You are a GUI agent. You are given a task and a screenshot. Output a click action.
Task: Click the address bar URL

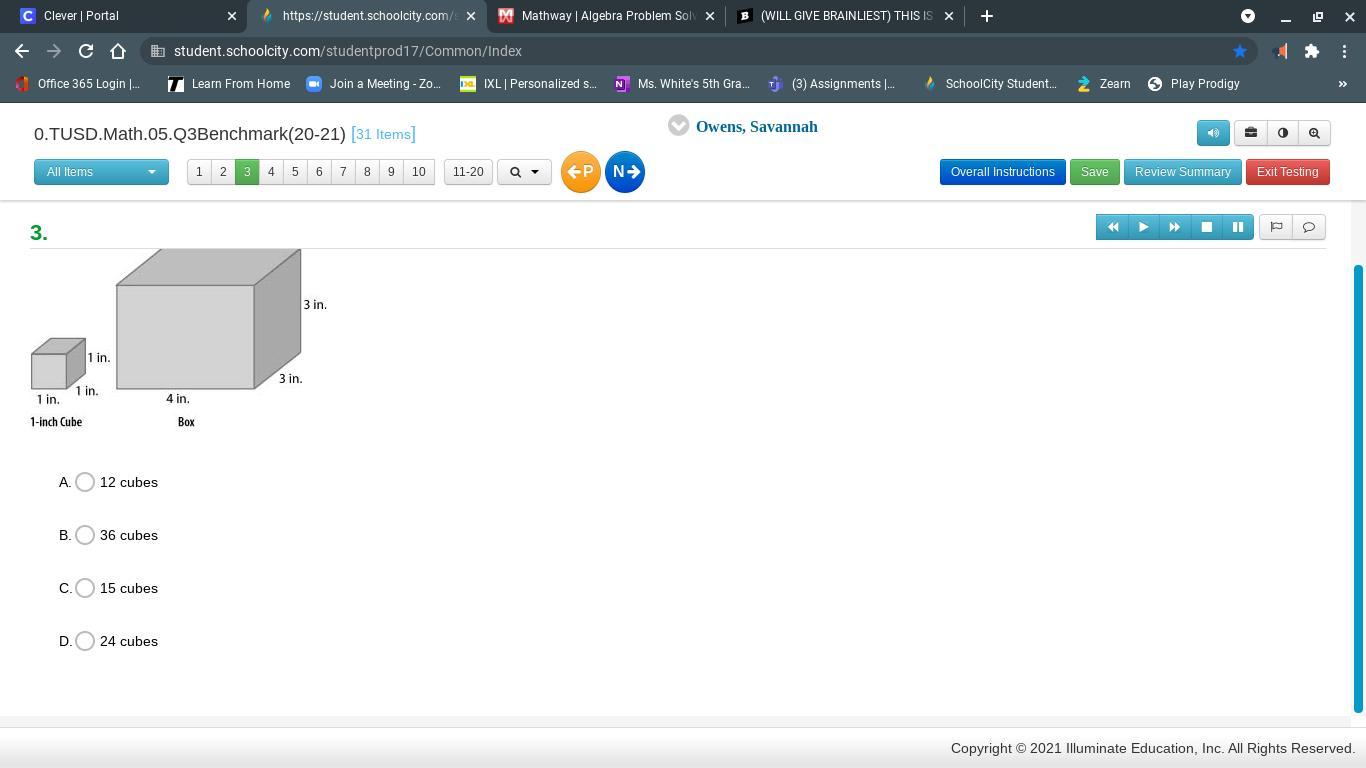click(x=348, y=51)
